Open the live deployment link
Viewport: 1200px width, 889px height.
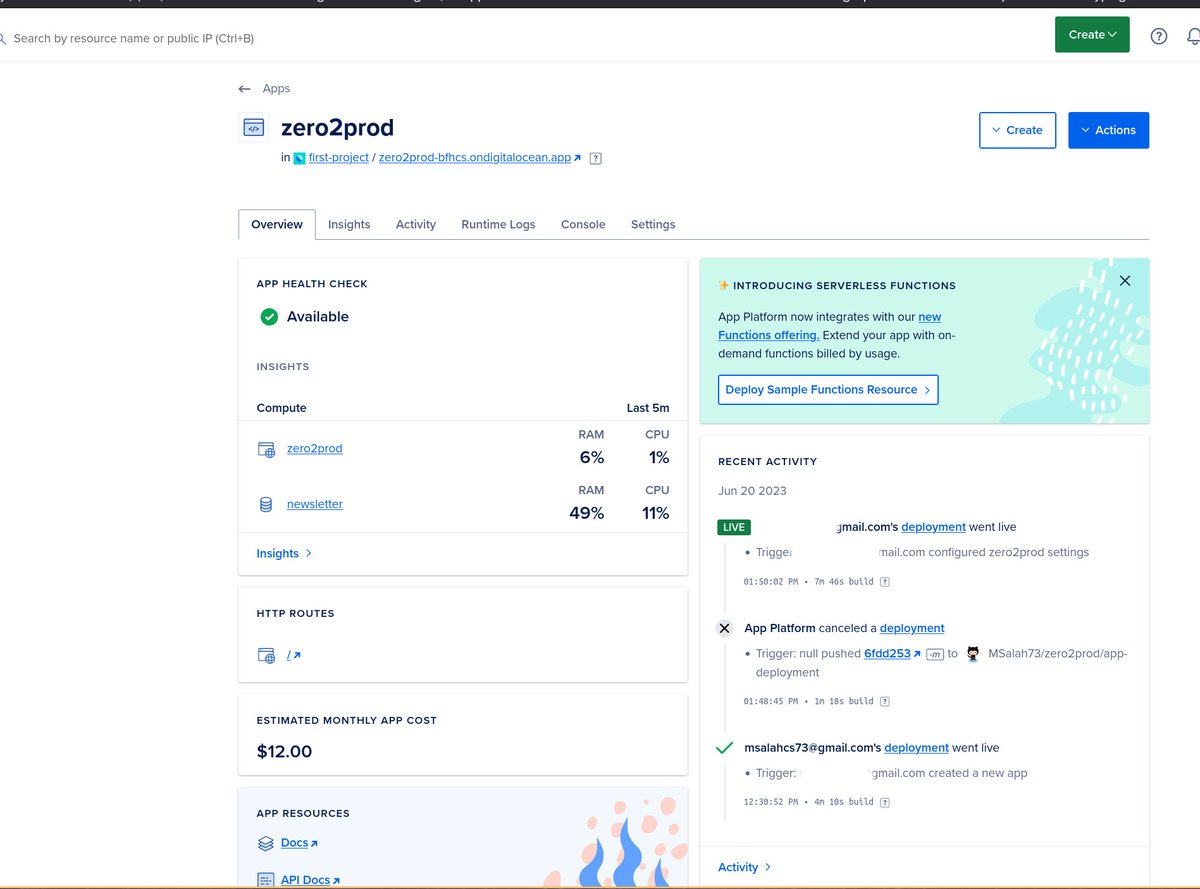[x=933, y=527]
